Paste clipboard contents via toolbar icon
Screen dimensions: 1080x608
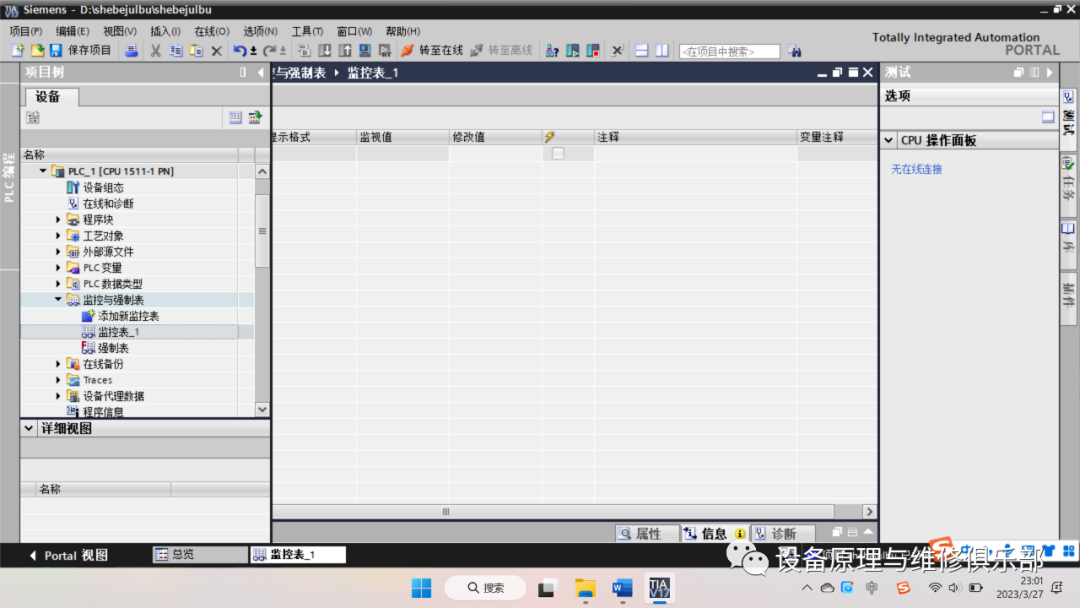pyautogui.click(x=196, y=50)
